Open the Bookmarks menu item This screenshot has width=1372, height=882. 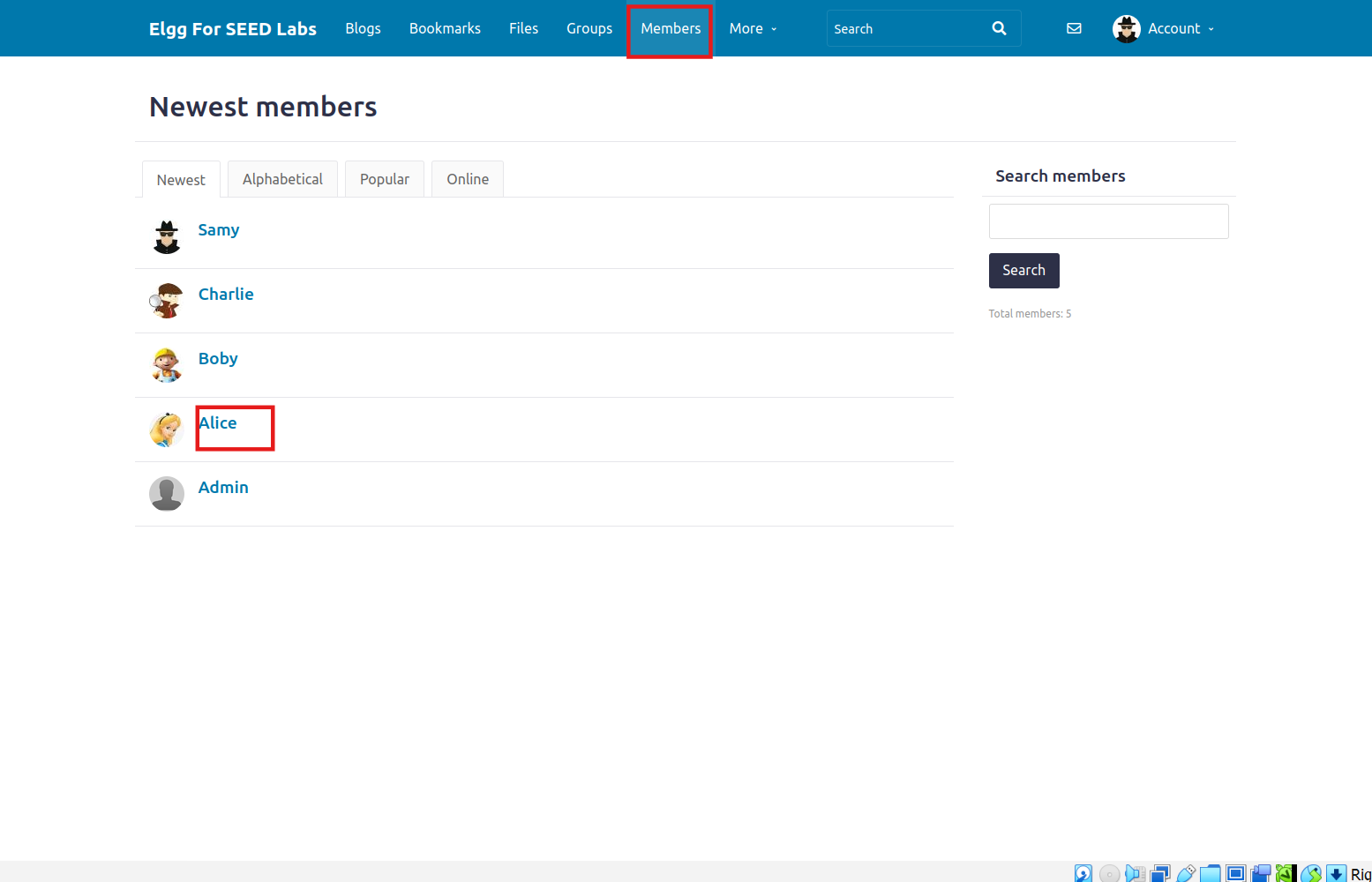(445, 28)
